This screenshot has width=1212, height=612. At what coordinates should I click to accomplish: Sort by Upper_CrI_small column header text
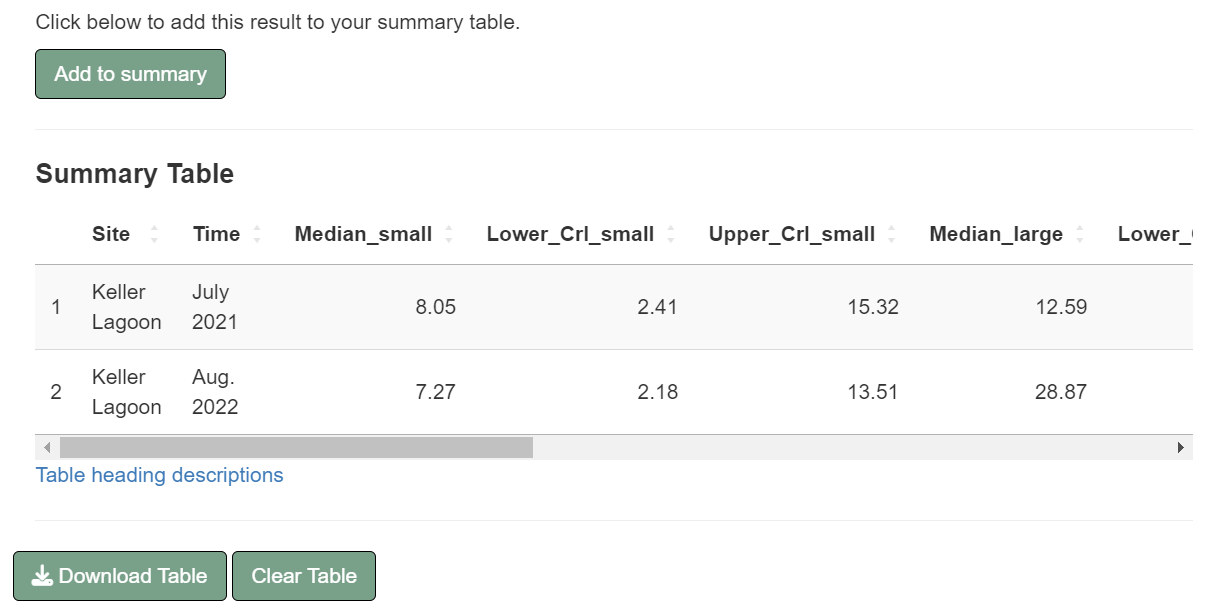[791, 234]
